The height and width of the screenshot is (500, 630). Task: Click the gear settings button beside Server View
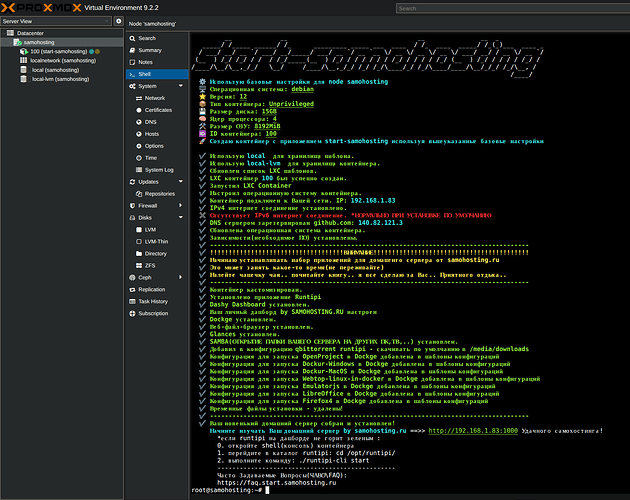tap(119, 21)
